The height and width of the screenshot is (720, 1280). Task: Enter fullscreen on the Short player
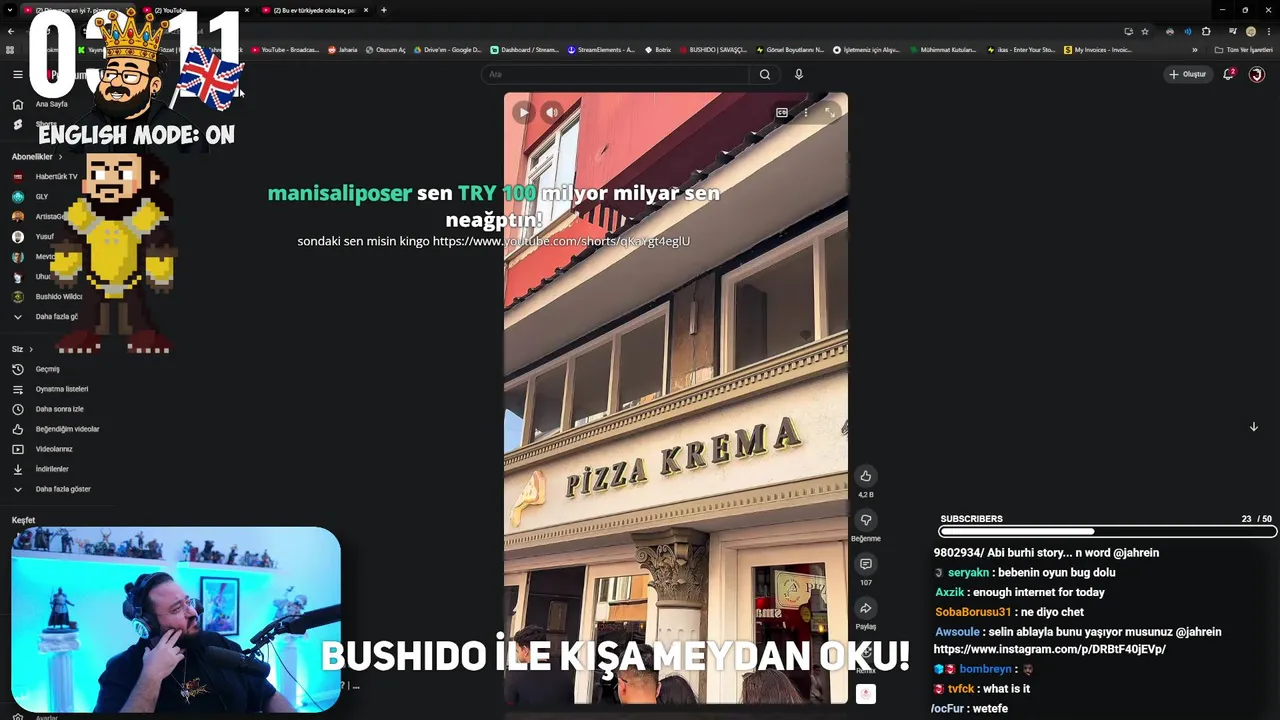click(830, 113)
